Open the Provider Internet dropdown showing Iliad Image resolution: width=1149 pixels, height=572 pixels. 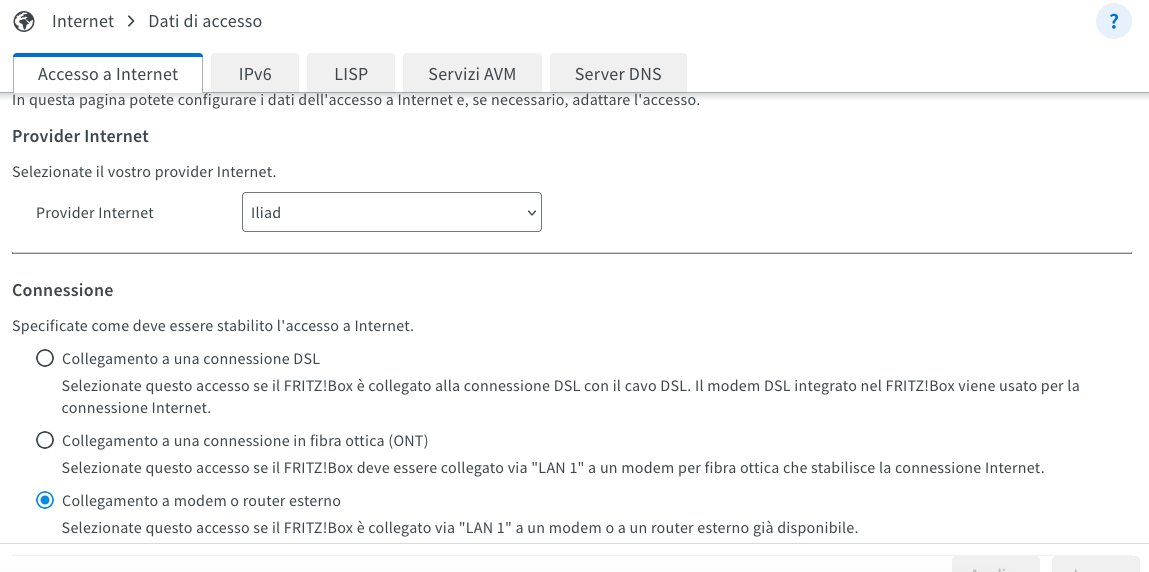pos(391,213)
